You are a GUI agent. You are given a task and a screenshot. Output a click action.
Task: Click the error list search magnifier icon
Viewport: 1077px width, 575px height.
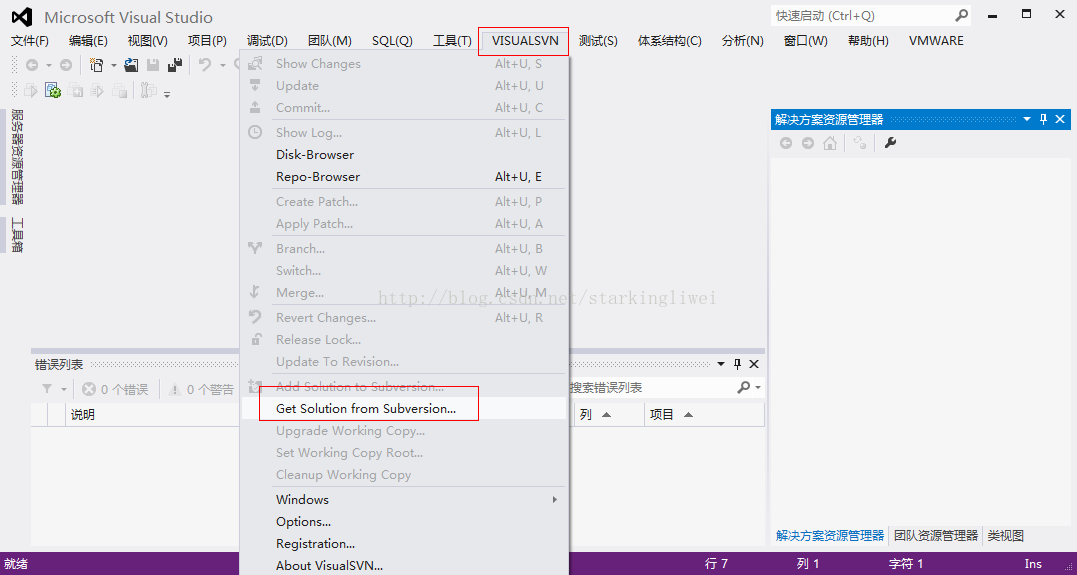(x=743, y=388)
